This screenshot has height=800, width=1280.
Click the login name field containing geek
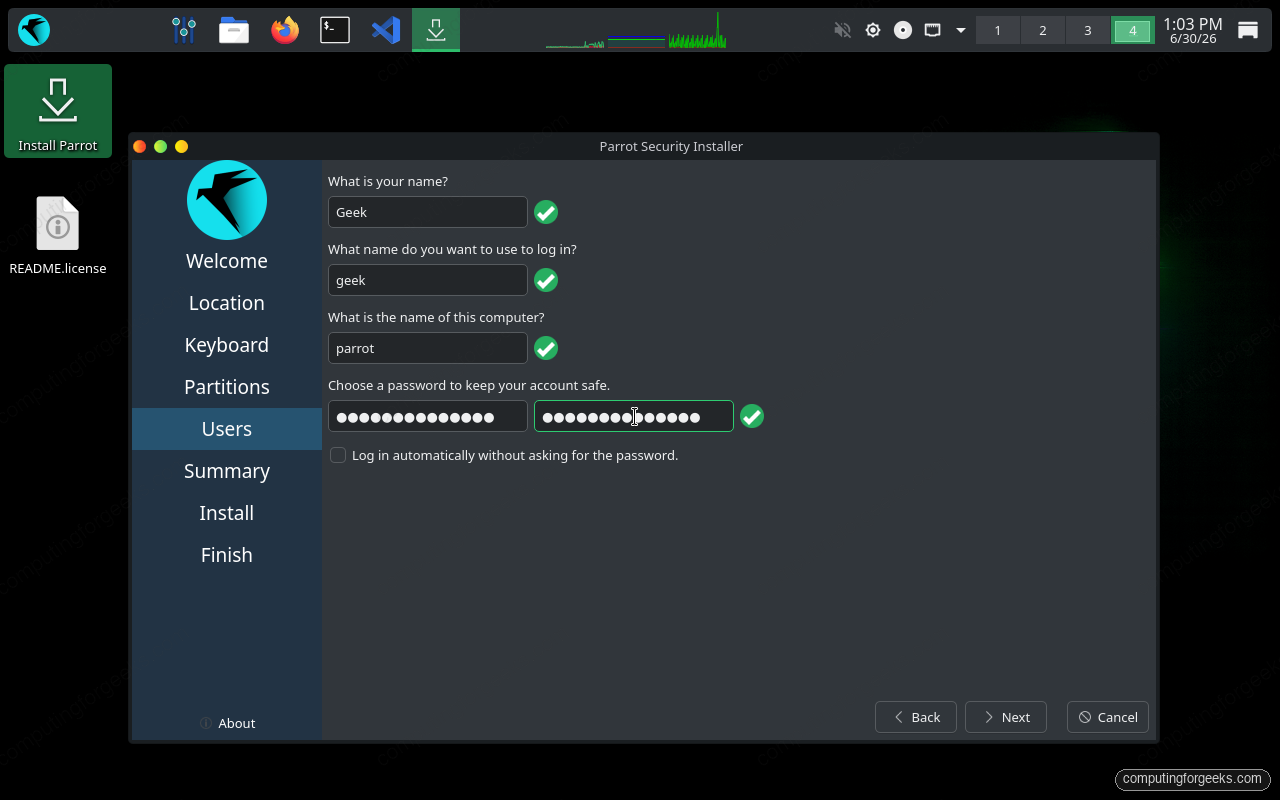click(428, 280)
